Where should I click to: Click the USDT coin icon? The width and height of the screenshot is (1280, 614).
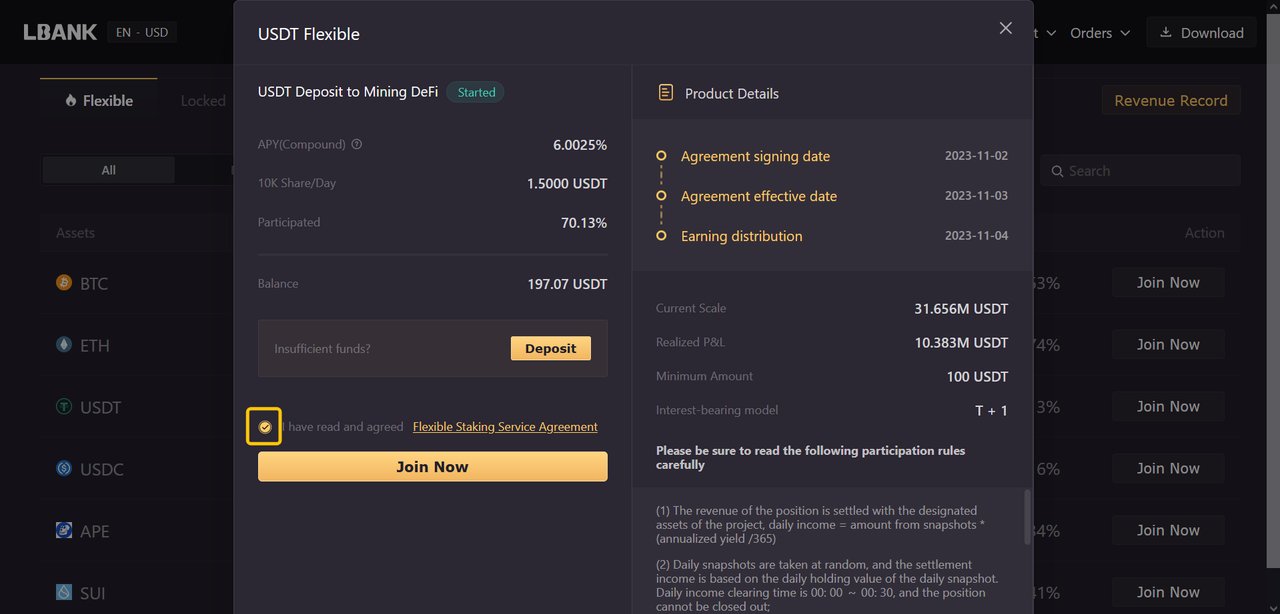point(64,407)
